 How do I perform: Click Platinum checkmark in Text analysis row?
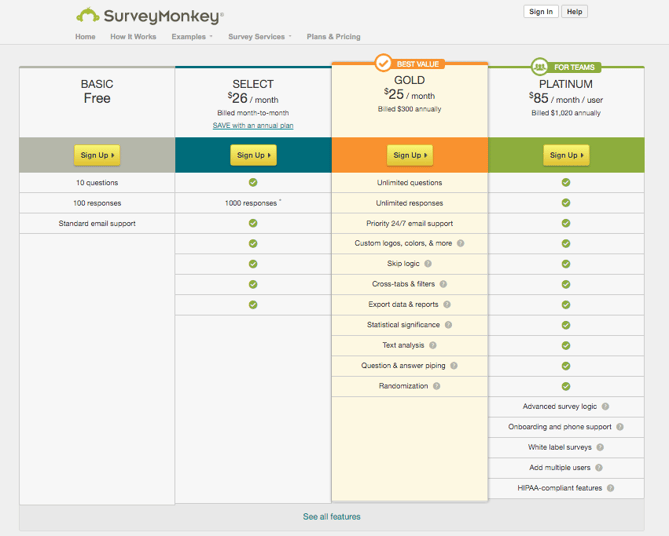coord(566,345)
